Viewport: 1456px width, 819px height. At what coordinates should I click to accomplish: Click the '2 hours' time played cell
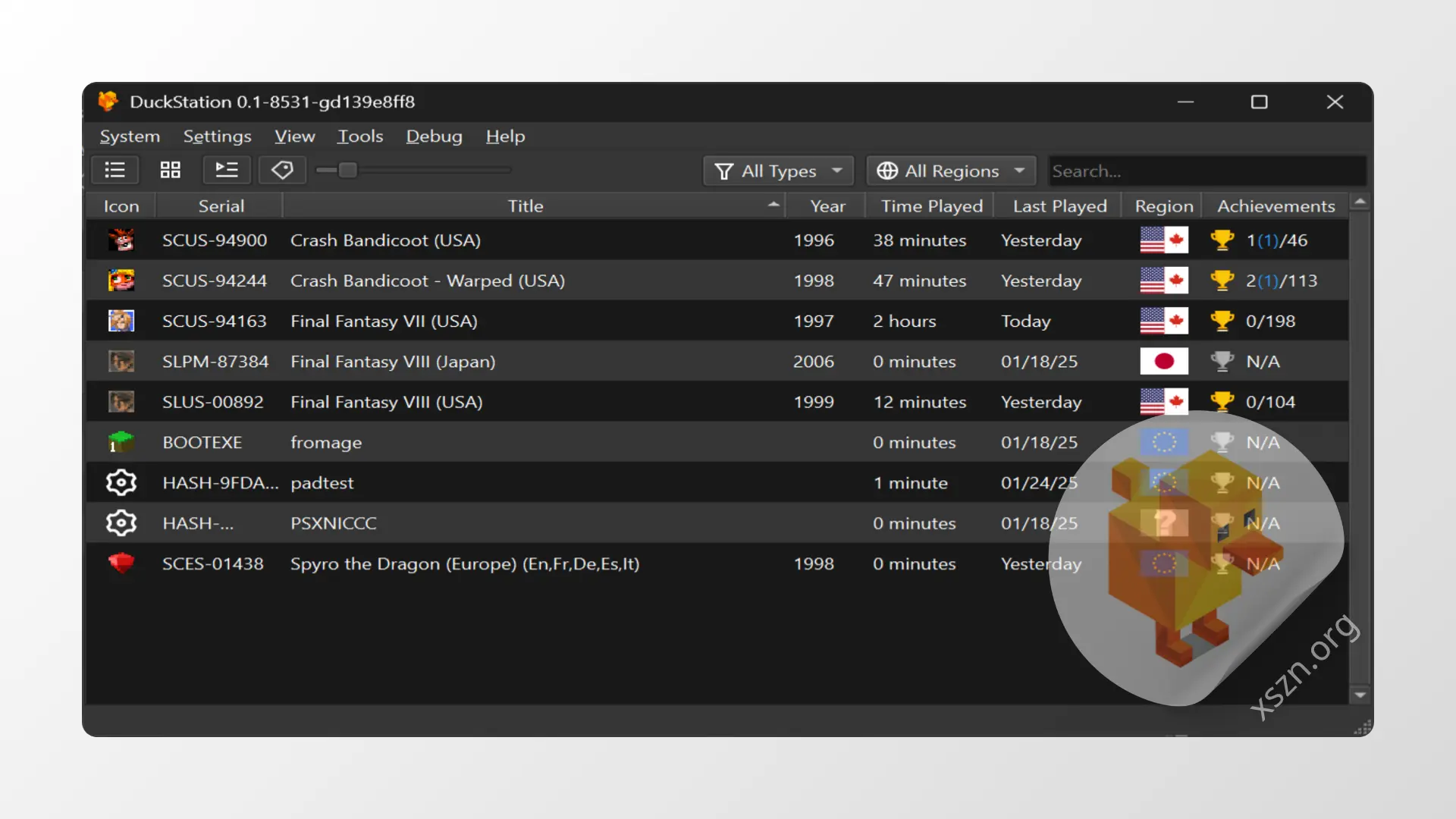click(904, 321)
